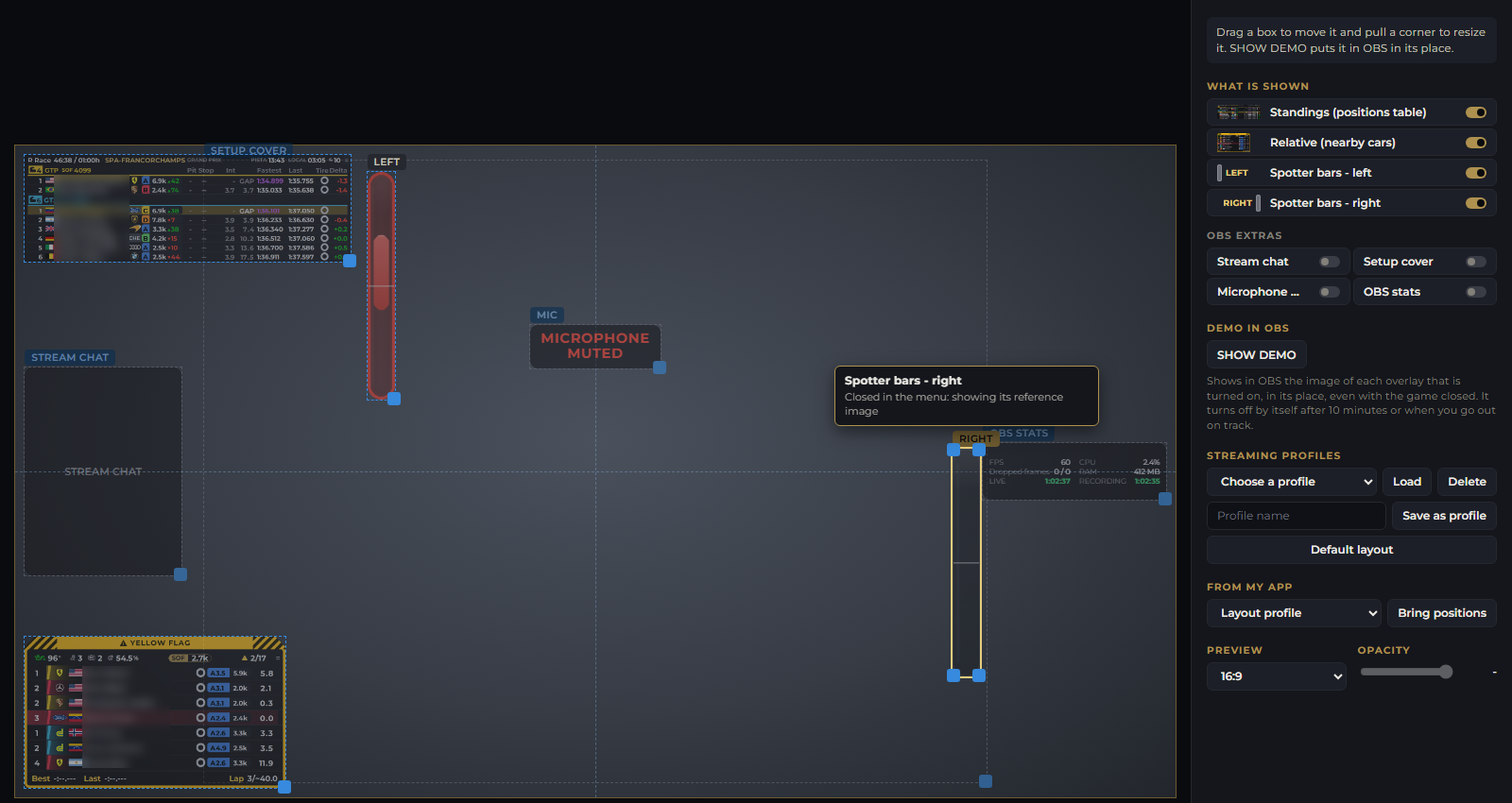The height and width of the screenshot is (803, 1512).
Task: Click the resize handle of the left spotter bar
Action: 394,399
